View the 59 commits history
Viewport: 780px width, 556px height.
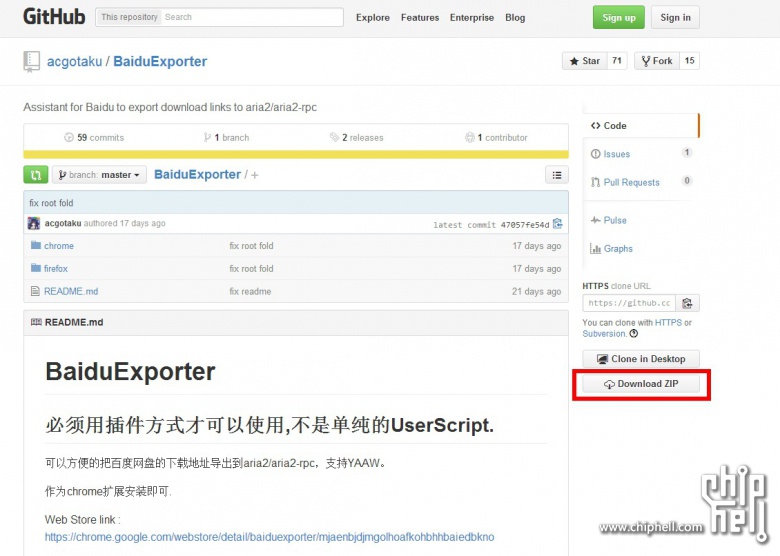click(94, 137)
